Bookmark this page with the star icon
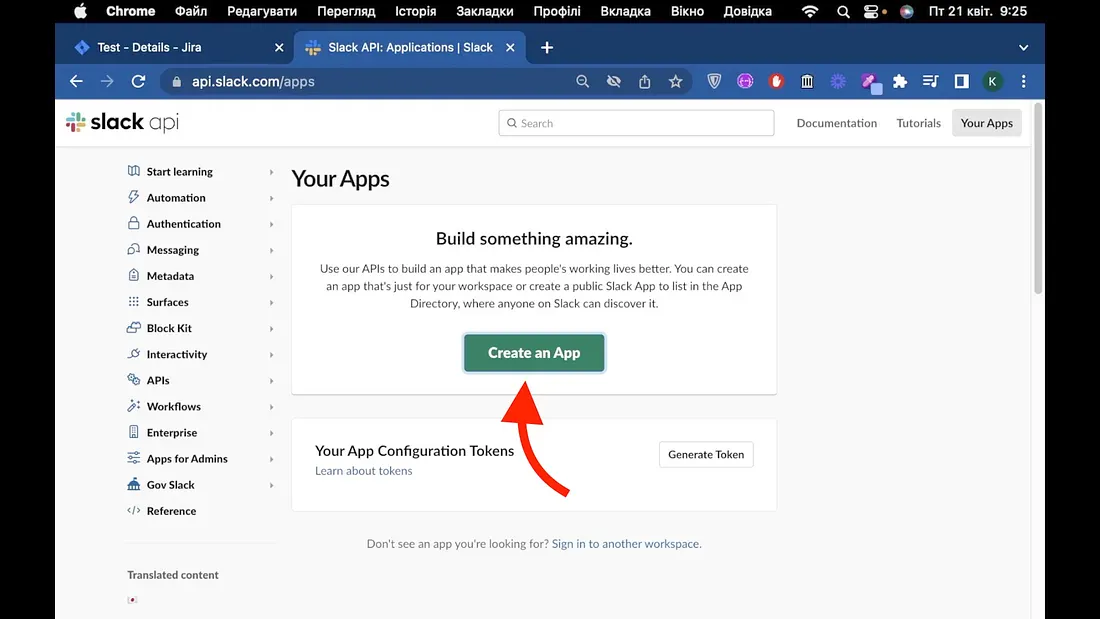Screen dimensions: 1100x619 [676, 81]
